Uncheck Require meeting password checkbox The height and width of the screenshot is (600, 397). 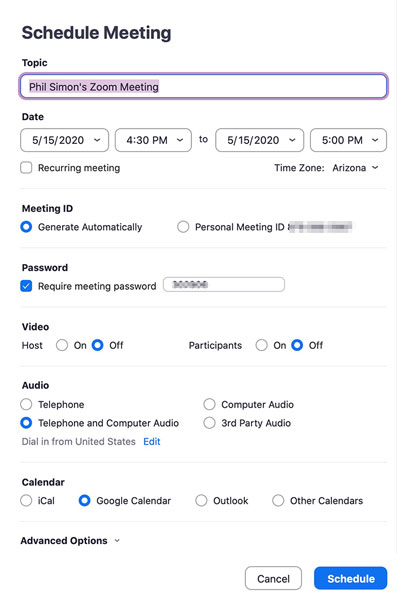26,286
